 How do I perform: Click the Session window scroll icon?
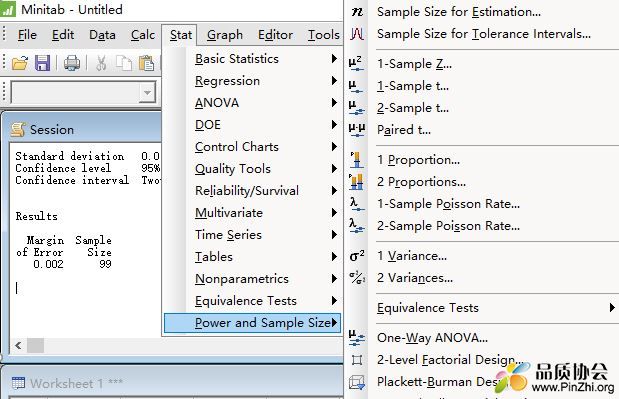tap(18, 129)
